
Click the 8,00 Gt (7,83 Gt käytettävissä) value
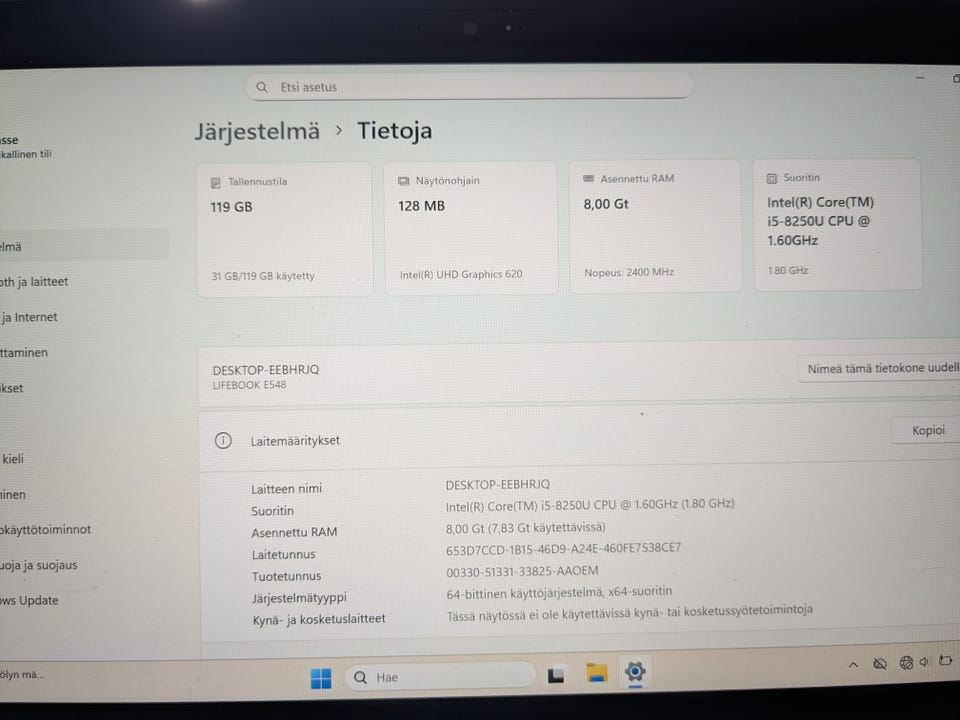coord(525,528)
